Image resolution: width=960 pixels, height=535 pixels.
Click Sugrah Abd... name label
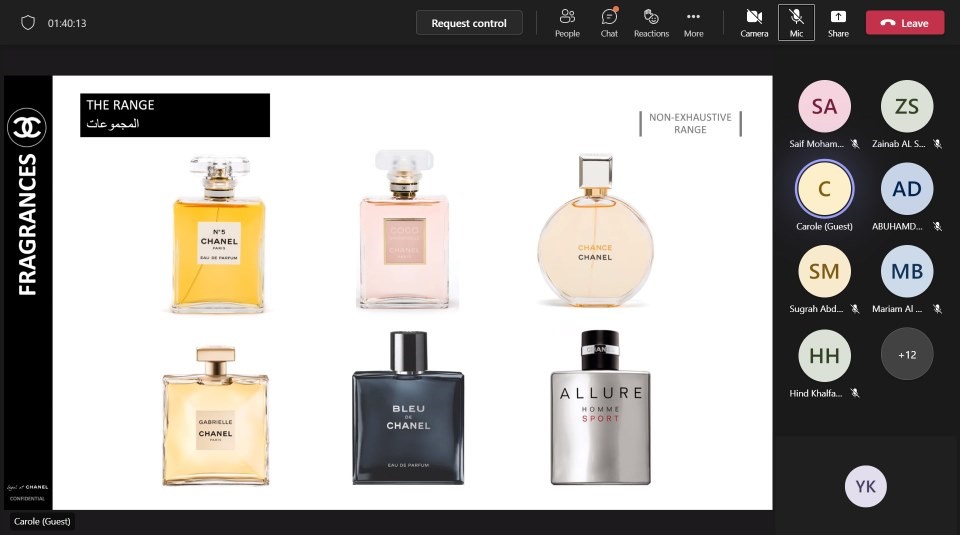click(x=816, y=309)
